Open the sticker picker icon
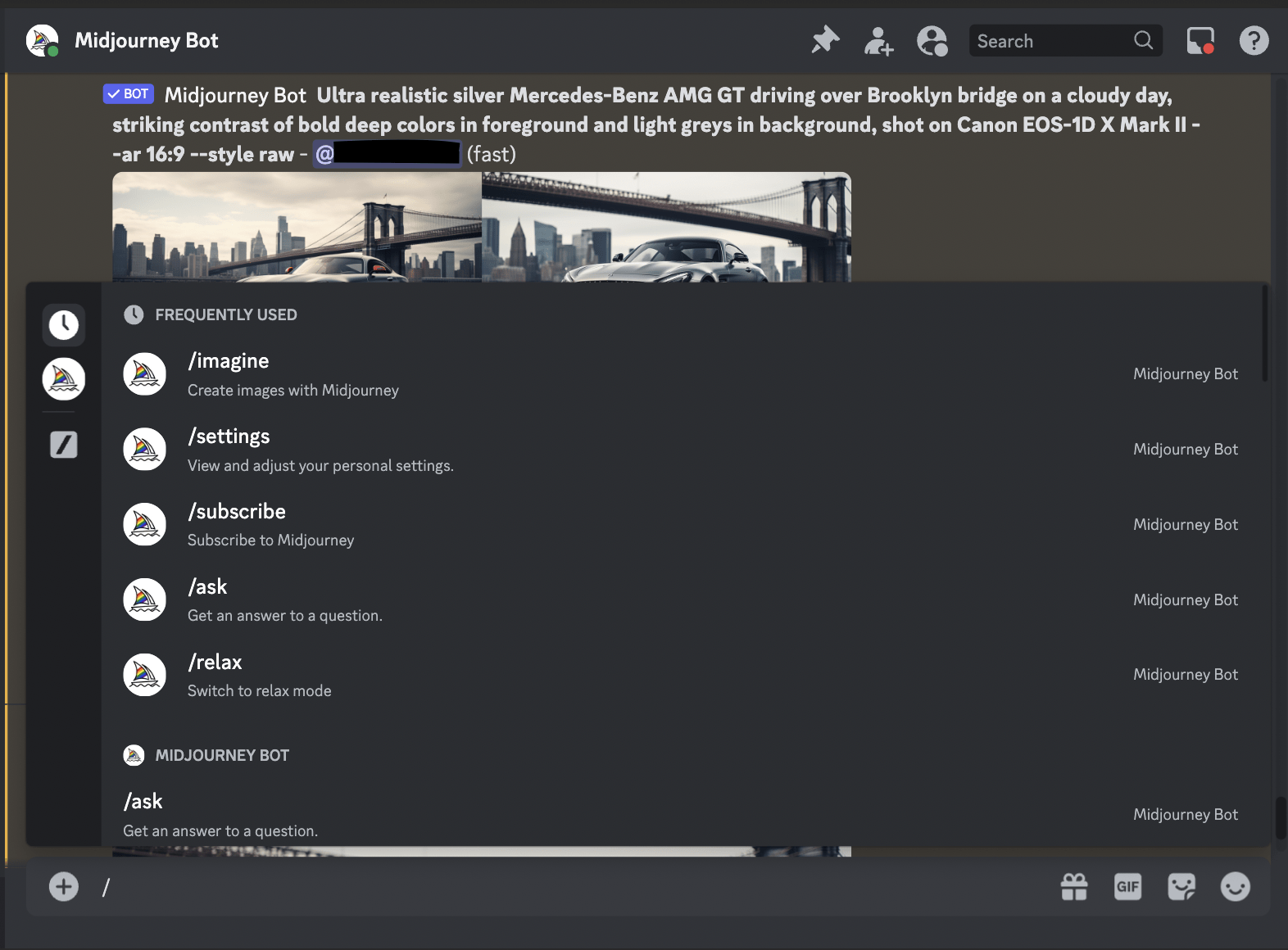 [1181, 886]
